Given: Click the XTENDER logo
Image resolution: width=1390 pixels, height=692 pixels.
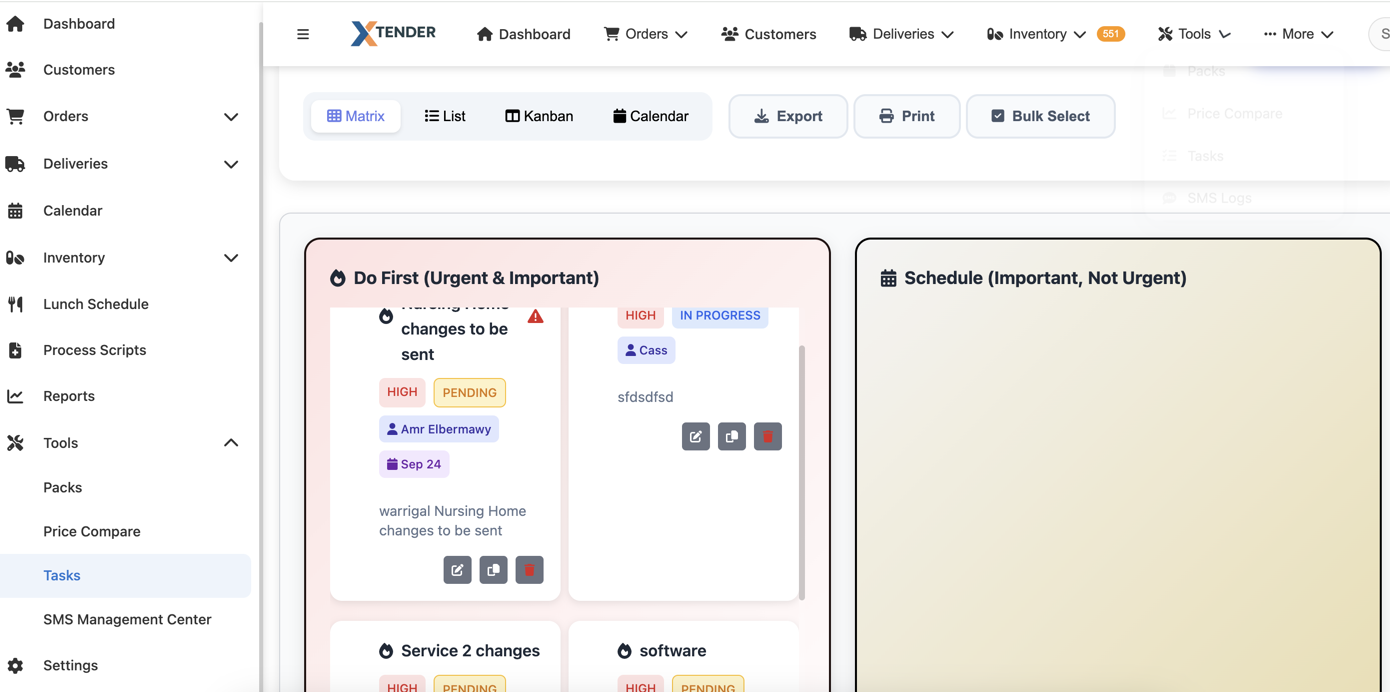Looking at the screenshot, I should 392,32.
